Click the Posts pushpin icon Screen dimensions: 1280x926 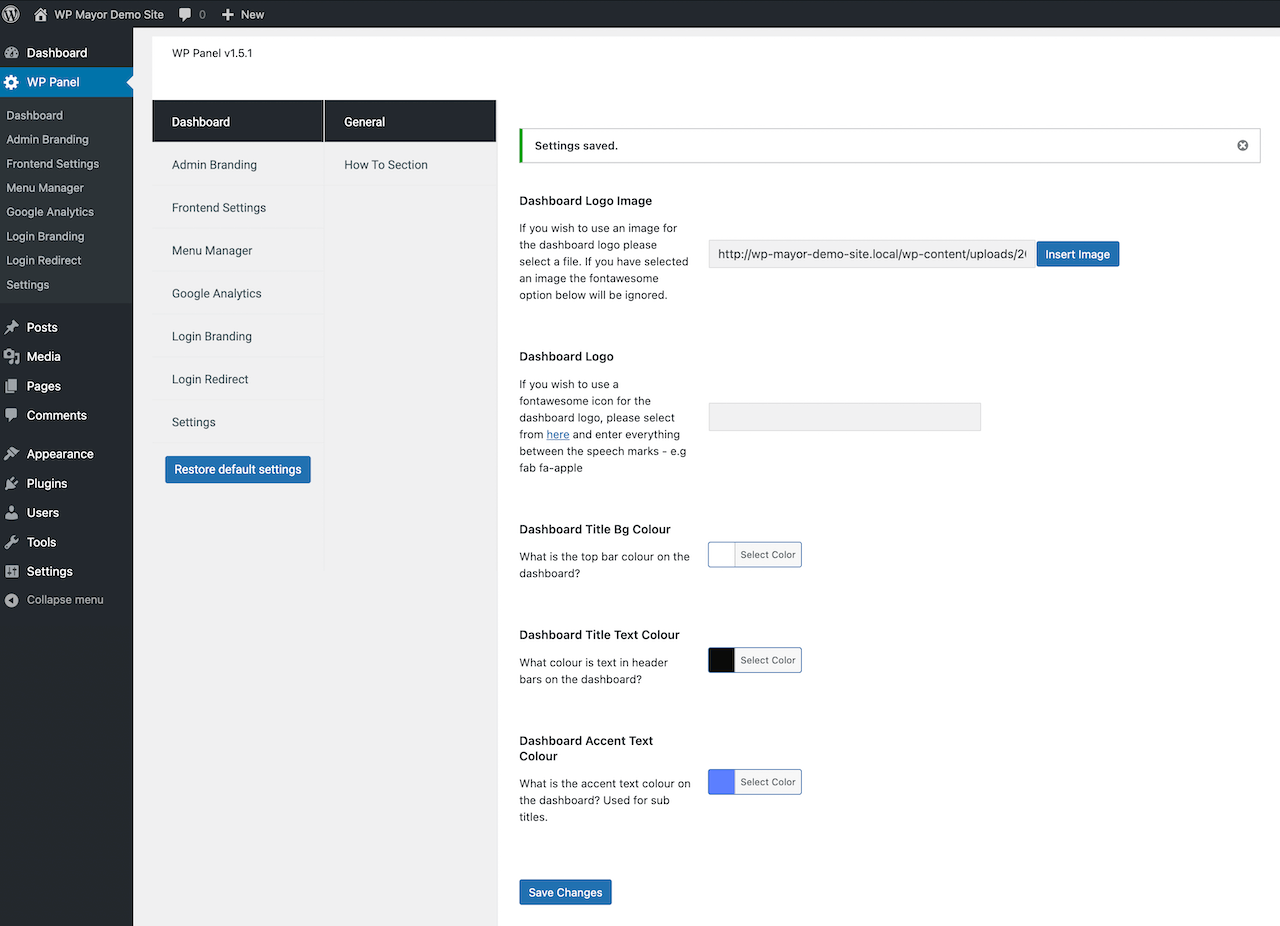click(12, 327)
